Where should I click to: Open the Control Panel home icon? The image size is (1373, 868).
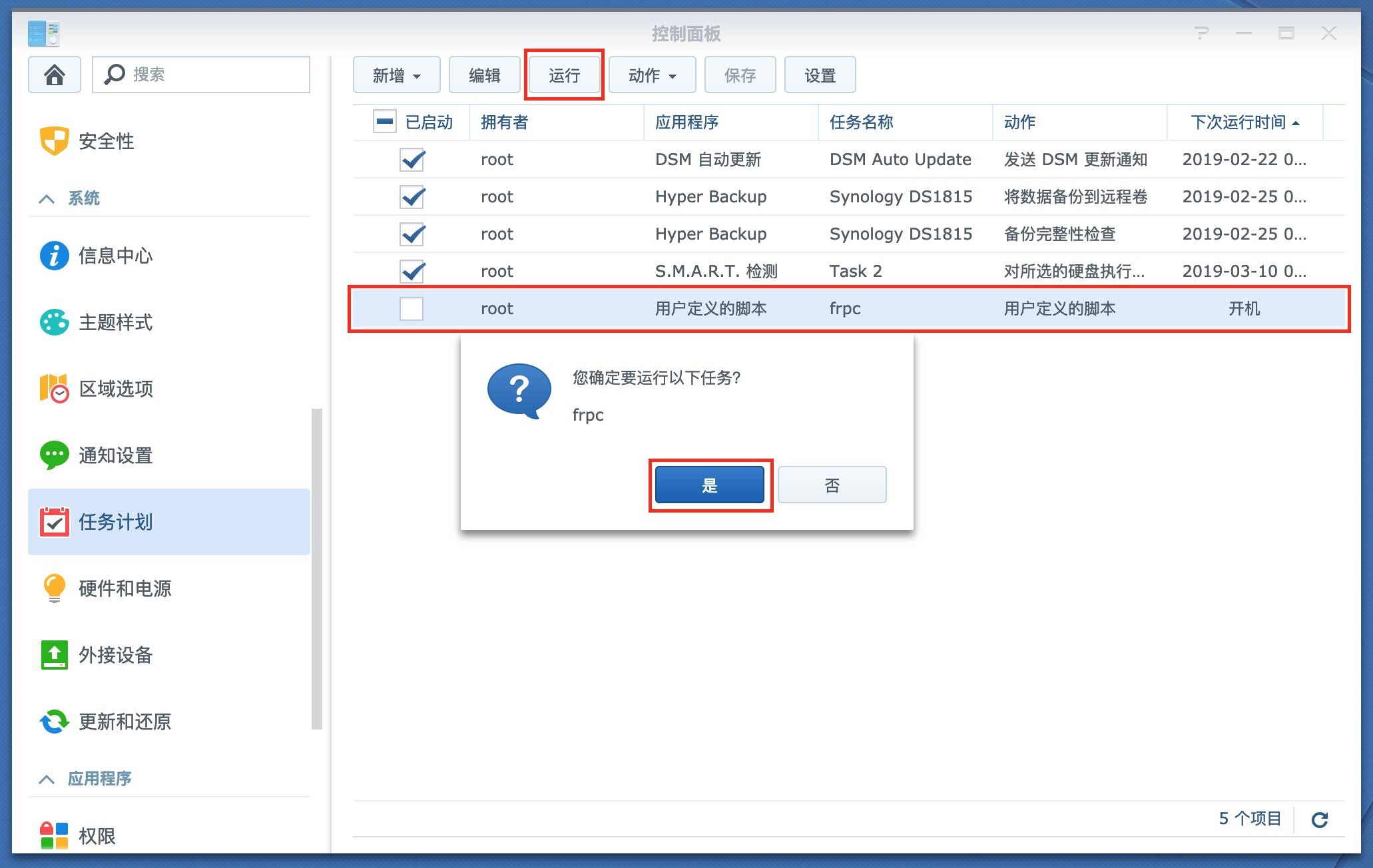click(55, 75)
